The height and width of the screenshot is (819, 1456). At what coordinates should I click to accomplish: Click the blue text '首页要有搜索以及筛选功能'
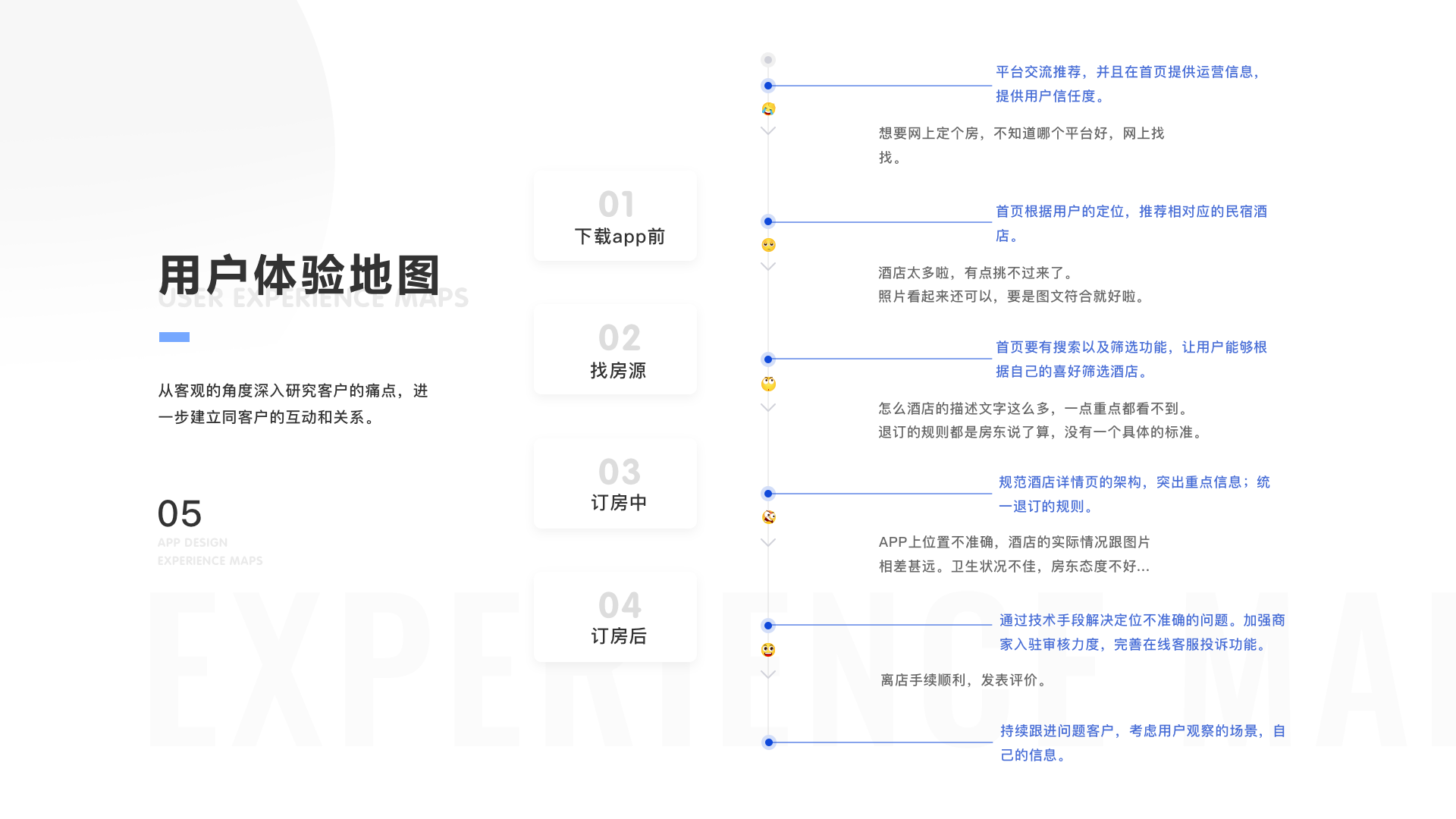click(x=1081, y=347)
